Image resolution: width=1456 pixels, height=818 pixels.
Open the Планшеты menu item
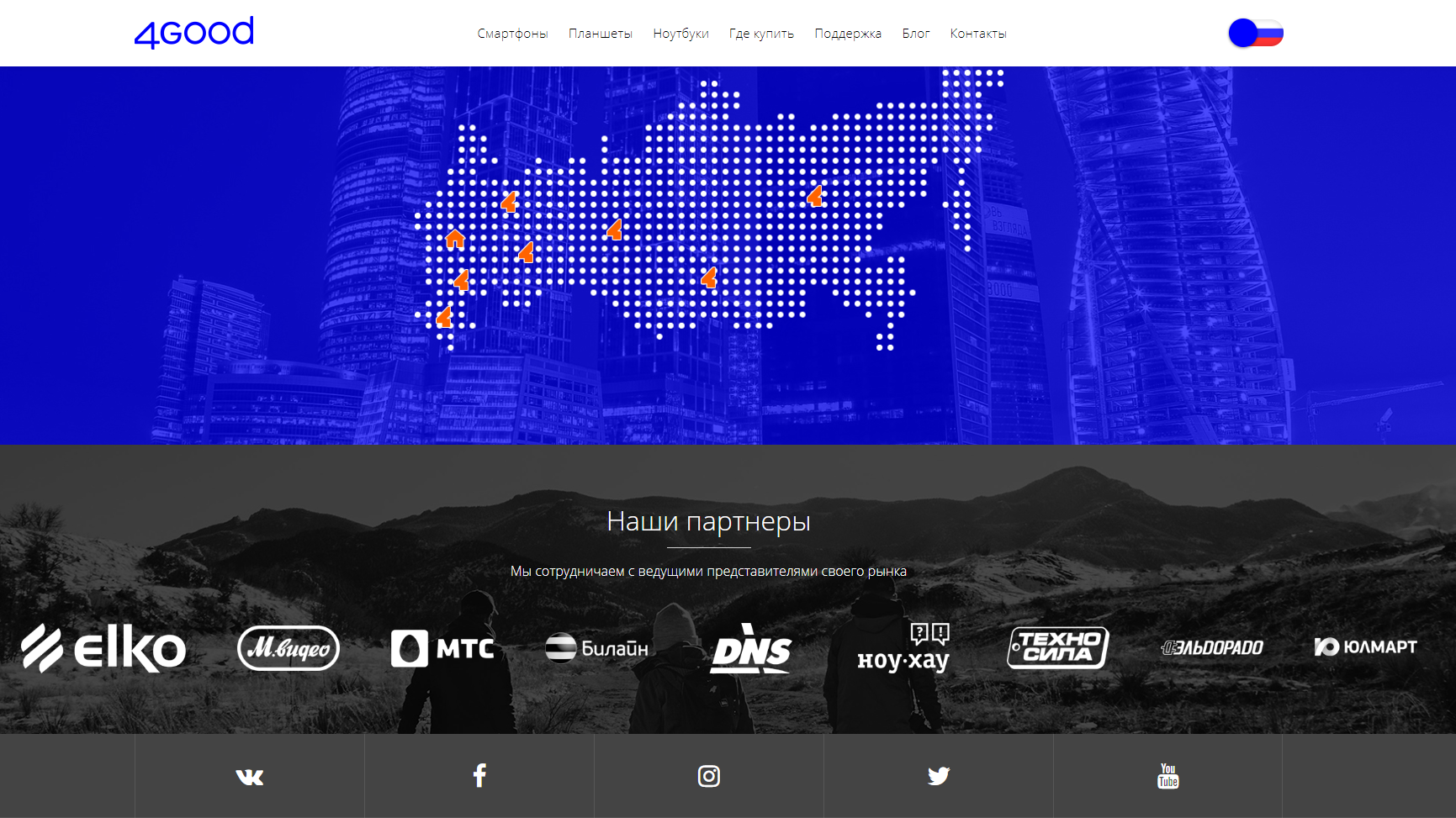tap(601, 34)
